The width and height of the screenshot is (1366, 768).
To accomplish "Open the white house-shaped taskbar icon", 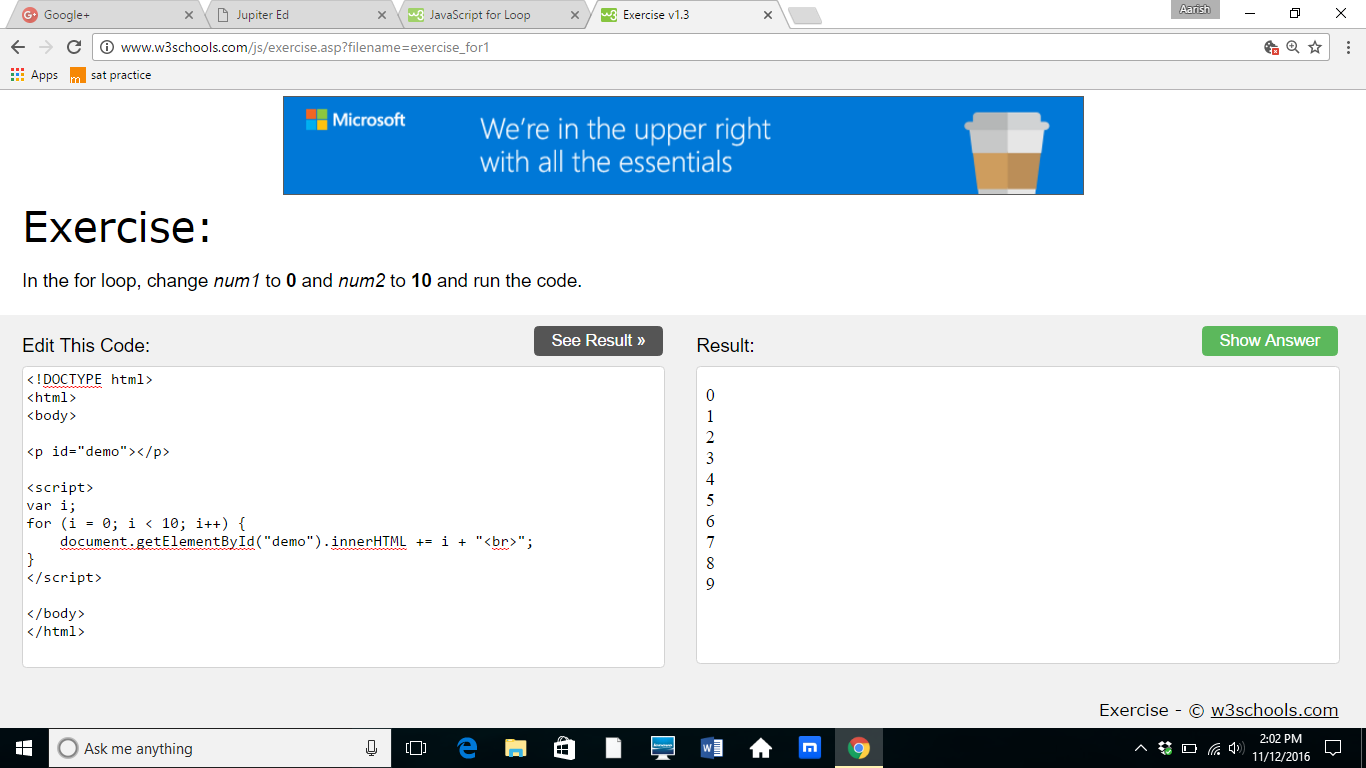I will click(x=760, y=748).
